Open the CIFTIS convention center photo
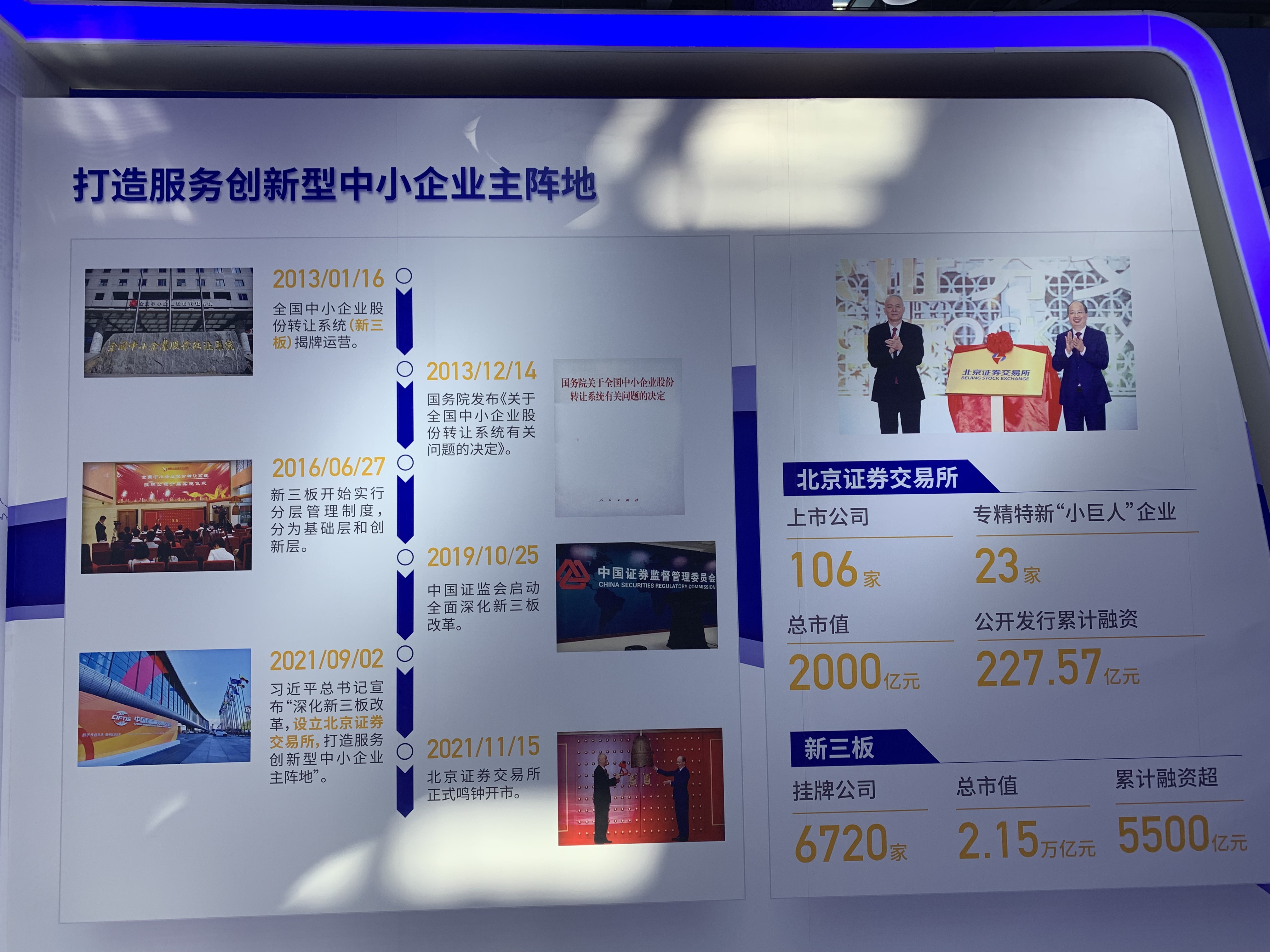 (164, 707)
